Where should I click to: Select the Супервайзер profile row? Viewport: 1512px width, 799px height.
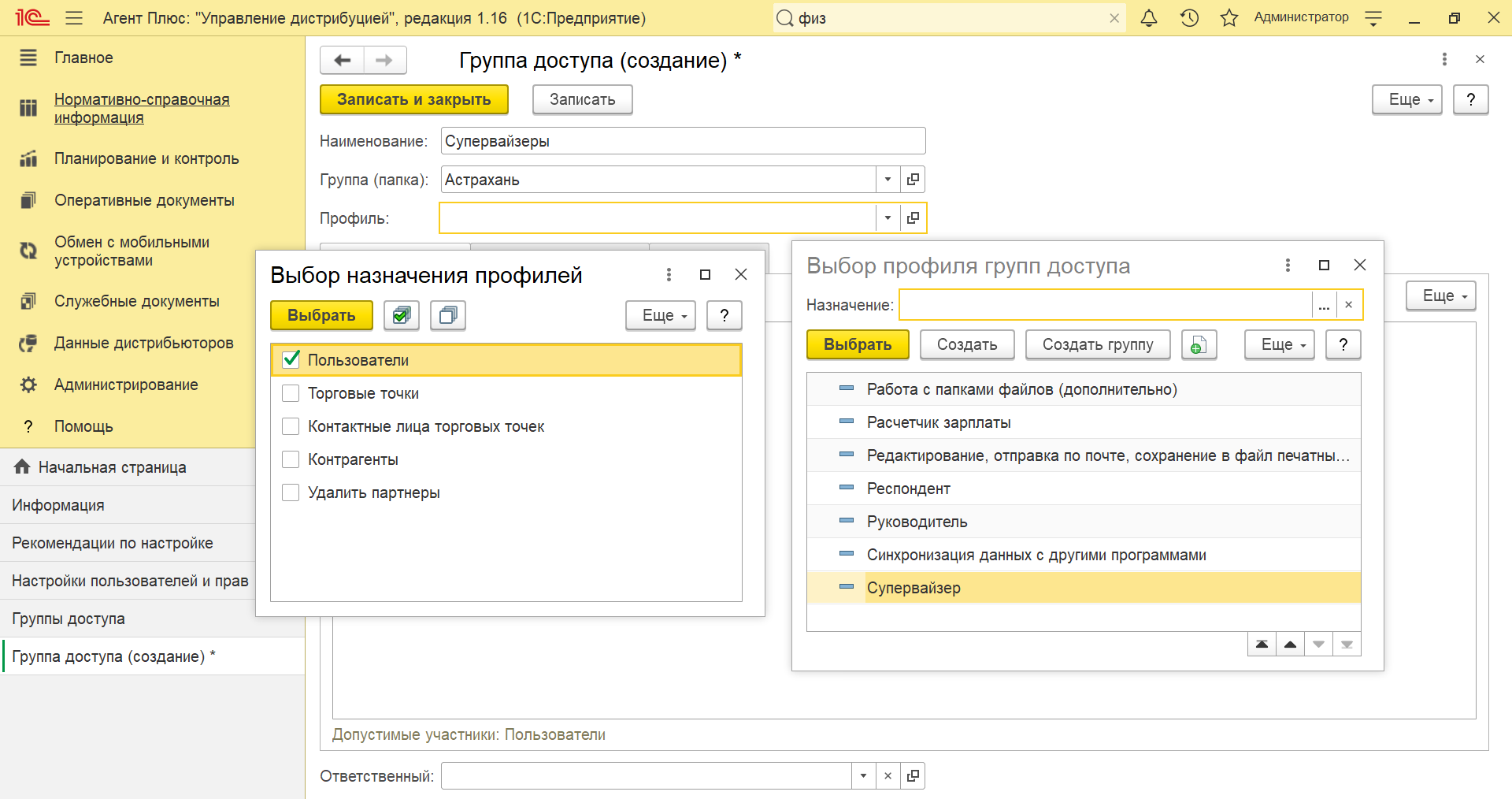point(1084,588)
